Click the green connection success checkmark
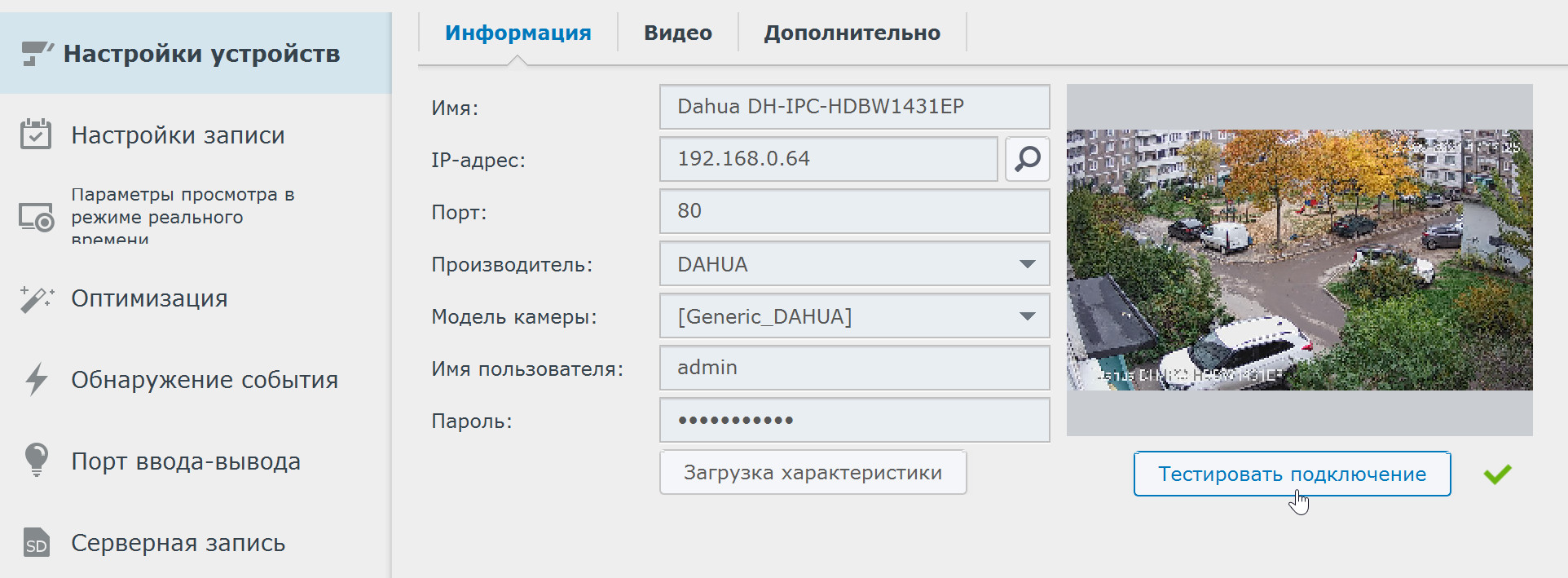This screenshot has width=1568, height=578. pyautogui.click(x=1497, y=474)
